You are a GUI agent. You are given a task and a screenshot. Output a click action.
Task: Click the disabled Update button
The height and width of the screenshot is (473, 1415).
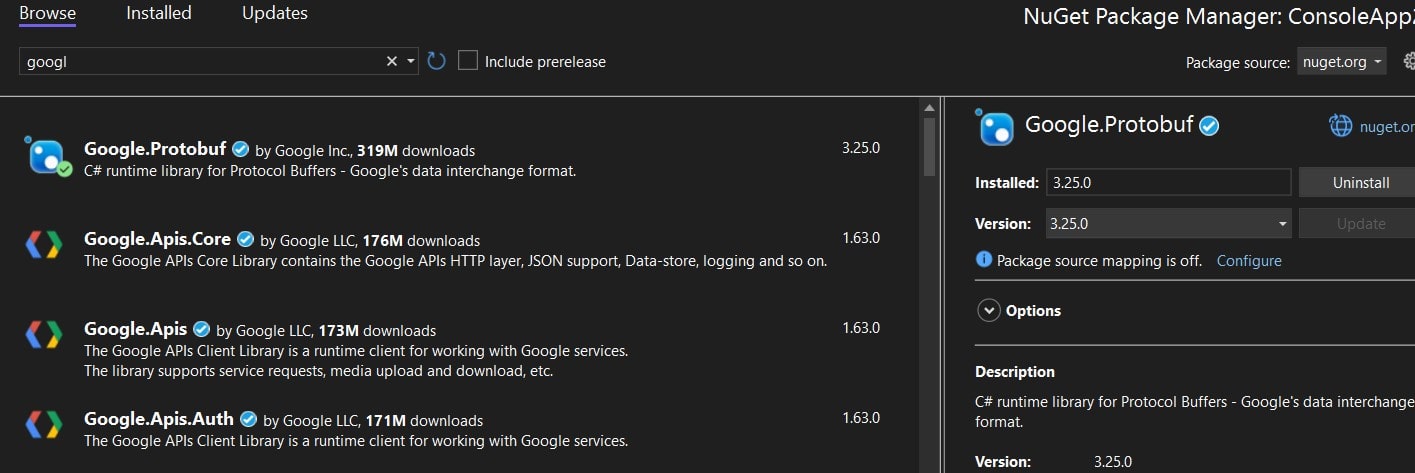pos(1357,224)
